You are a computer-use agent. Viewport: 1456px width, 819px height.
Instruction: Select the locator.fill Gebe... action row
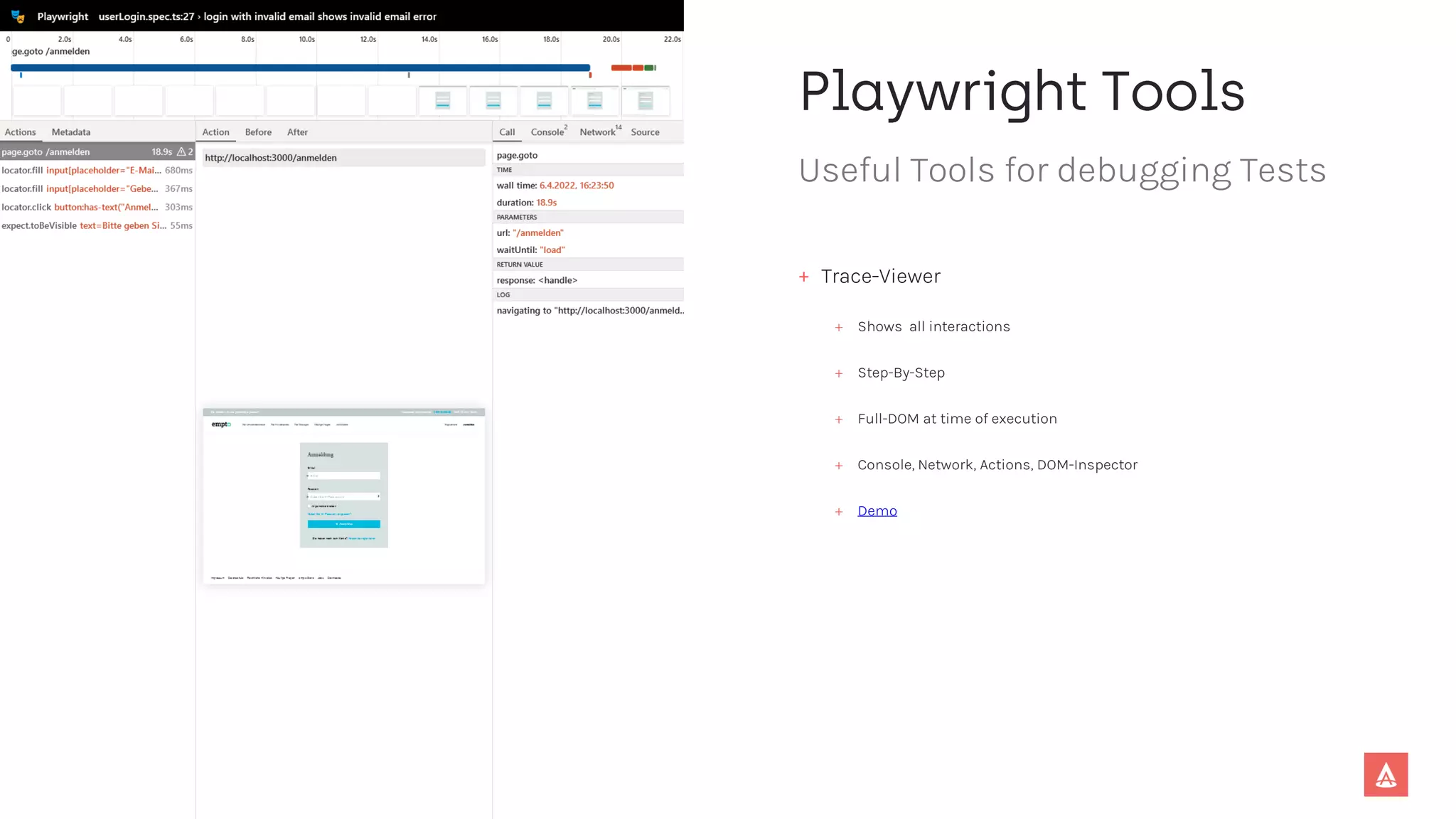coord(97,188)
